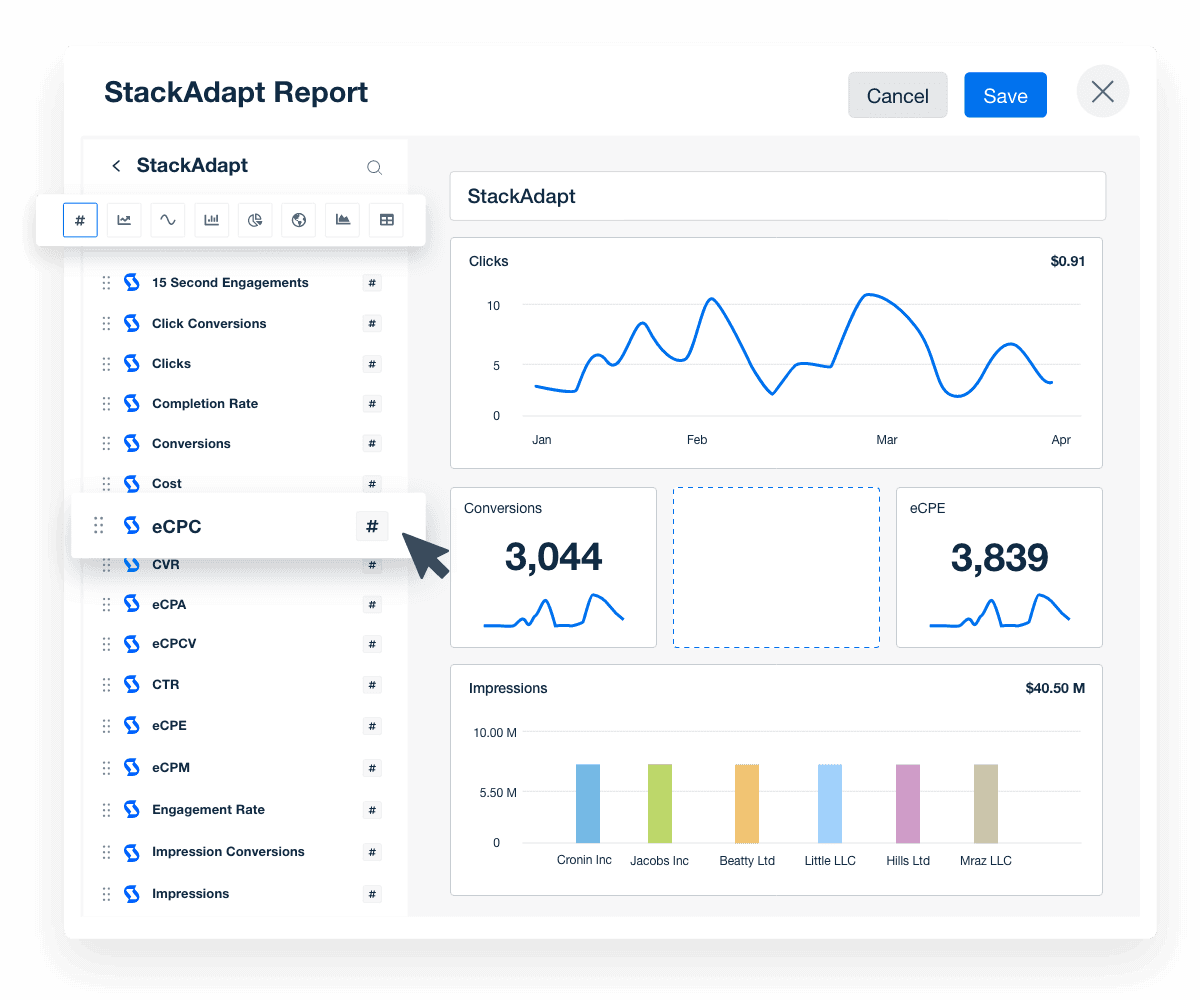The image size is (1200, 1000).
Task: Pick the bar chart visualization icon
Action: click(211, 220)
